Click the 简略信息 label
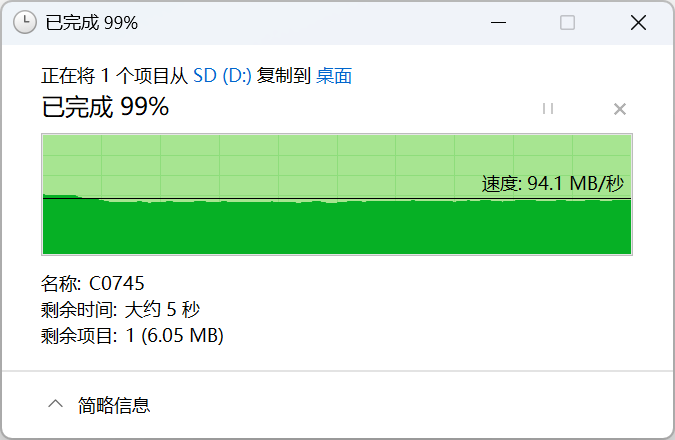This screenshot has height=440, width=675. pyautogui.click(x=114, y=405)
